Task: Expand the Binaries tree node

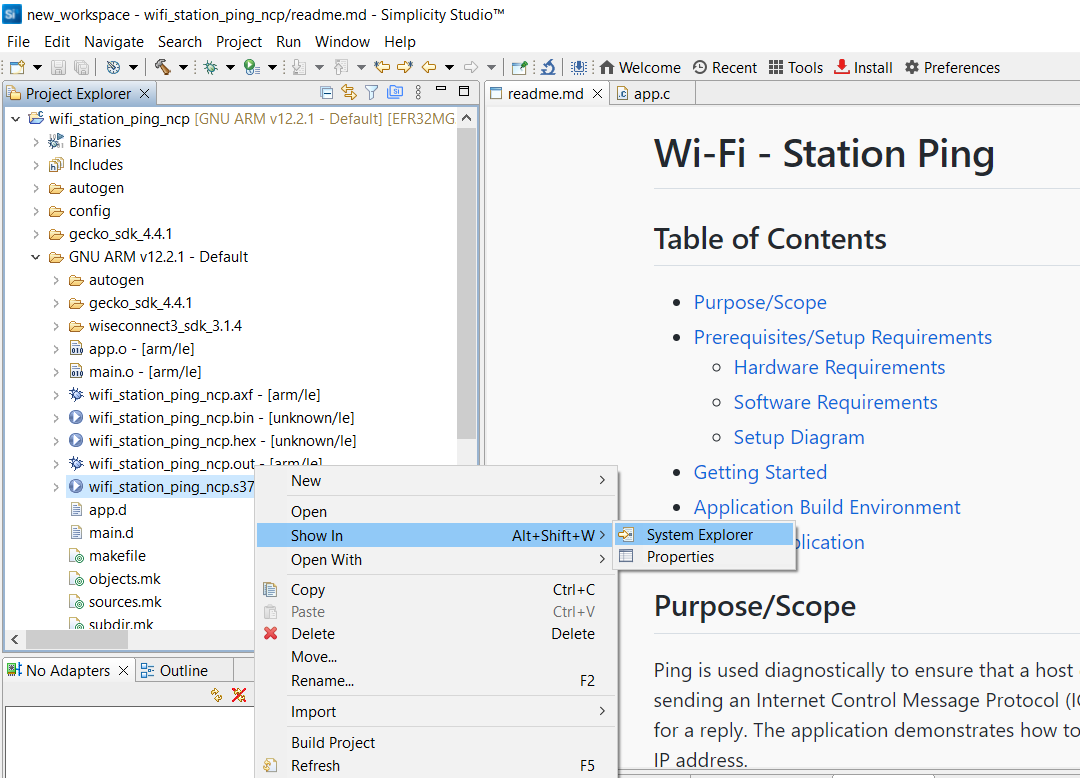Action: pyautogui.click(x=36, y=142)
